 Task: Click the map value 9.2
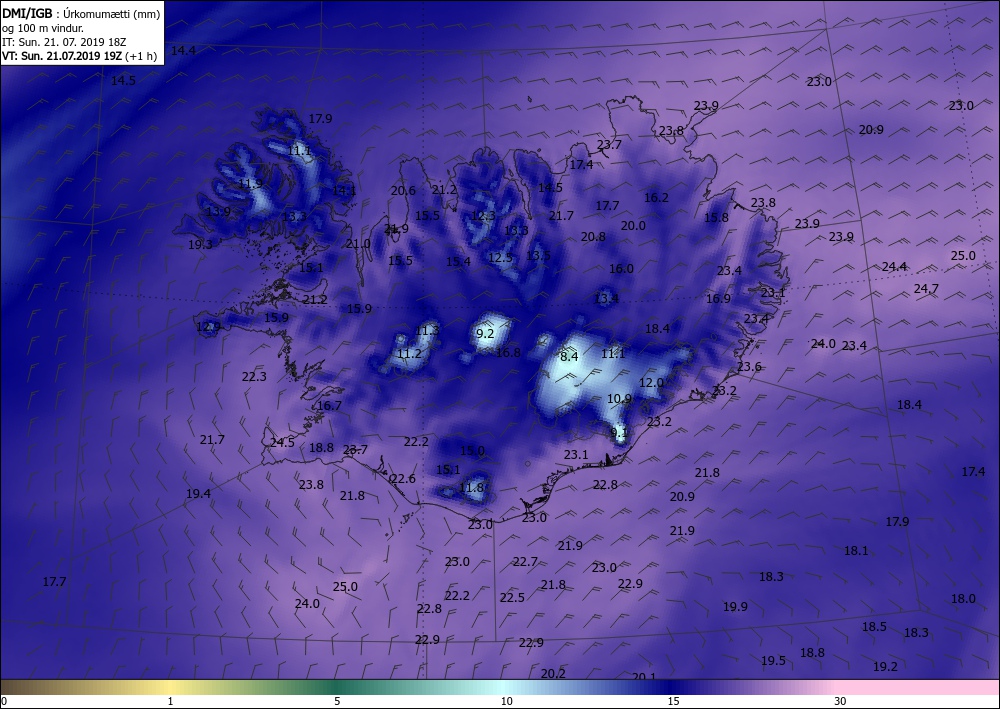(485, 333)
